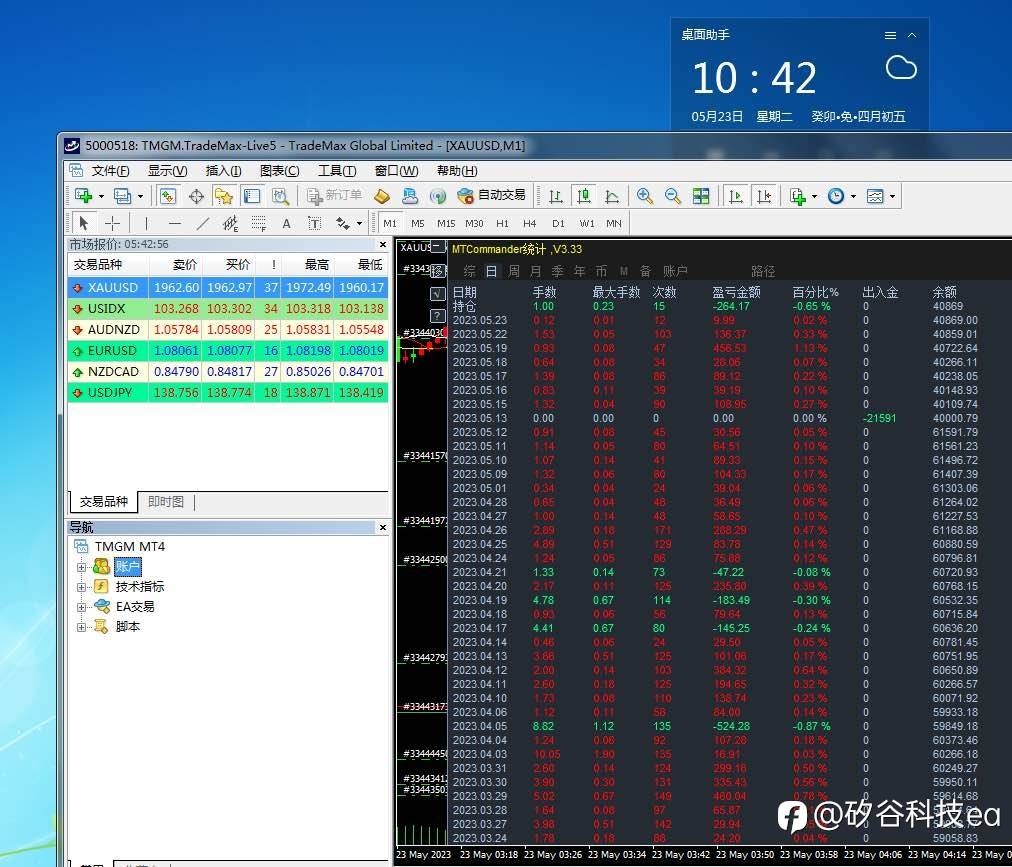Switch to the 即时图 tab
This screenshot has width=1012, height=867.
click(165, 502)
